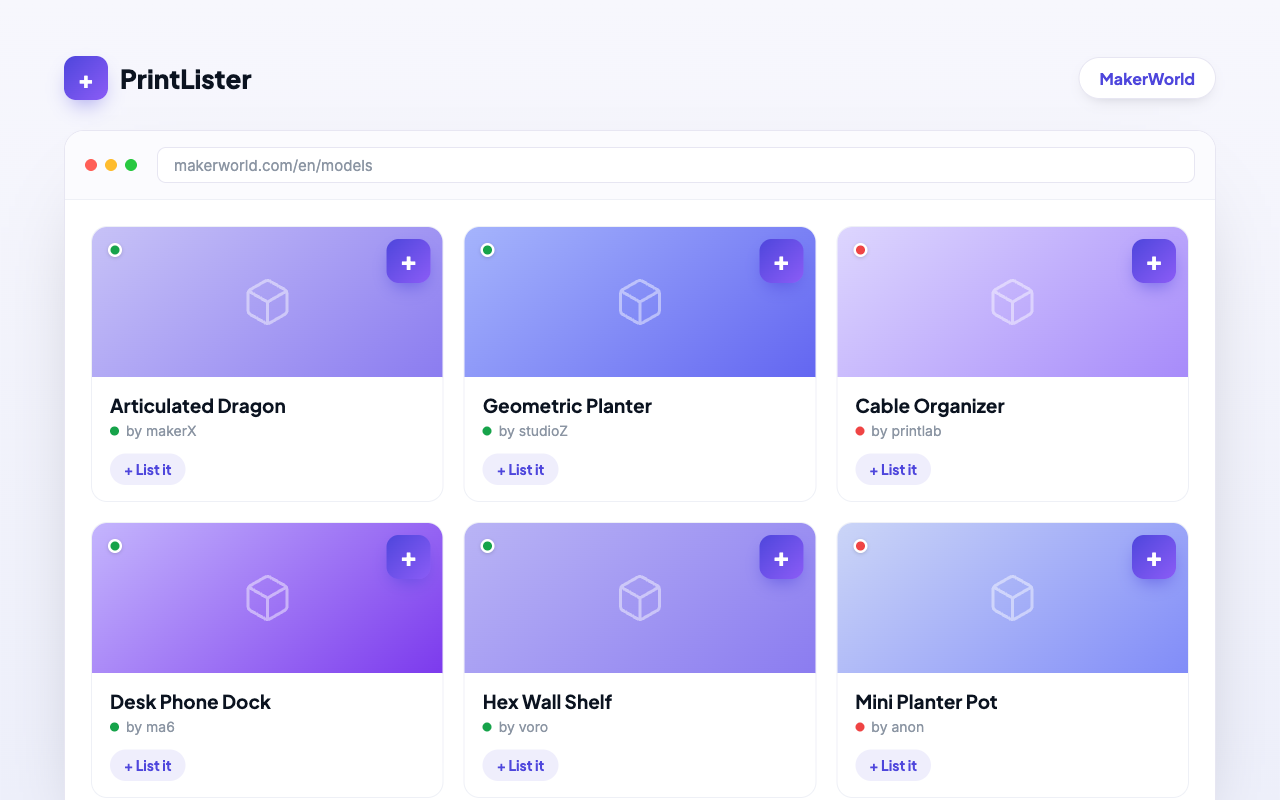The height and width of the screenshot is (800, 1280).
Task: Open the Geometric Planter model title
Action: click(x=567, y=406)
